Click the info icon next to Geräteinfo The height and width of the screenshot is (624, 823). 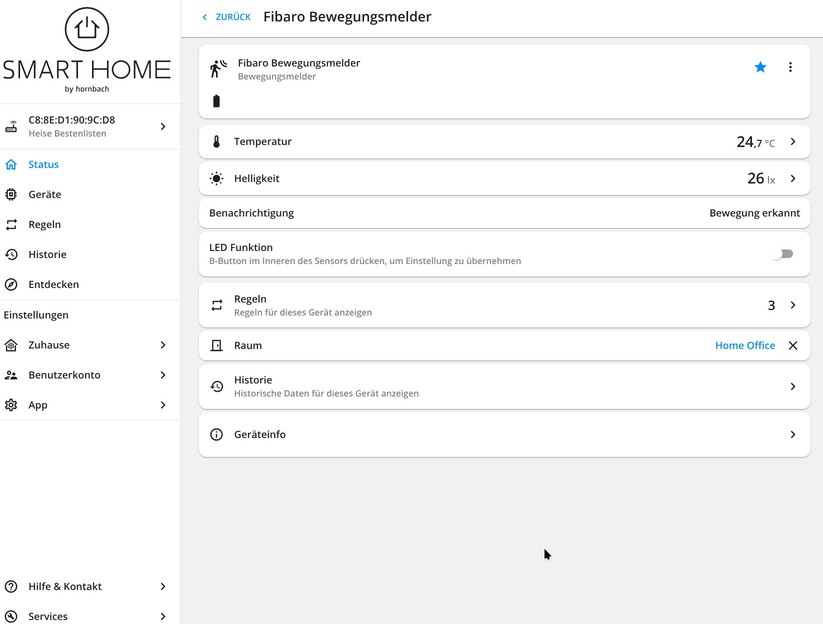pyautogui.click(x=216, y=434)
